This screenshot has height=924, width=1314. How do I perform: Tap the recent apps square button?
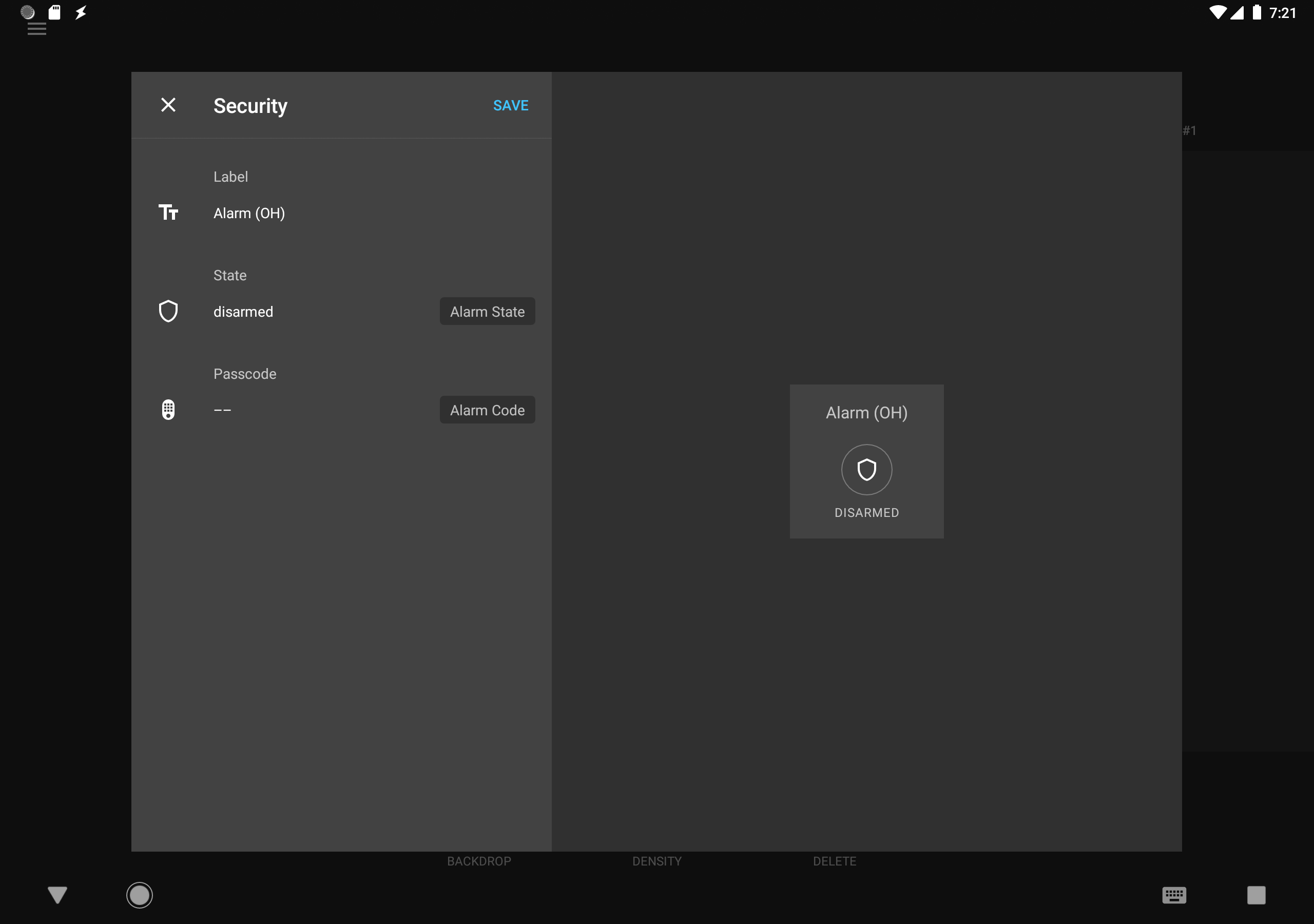point(1256,895)
